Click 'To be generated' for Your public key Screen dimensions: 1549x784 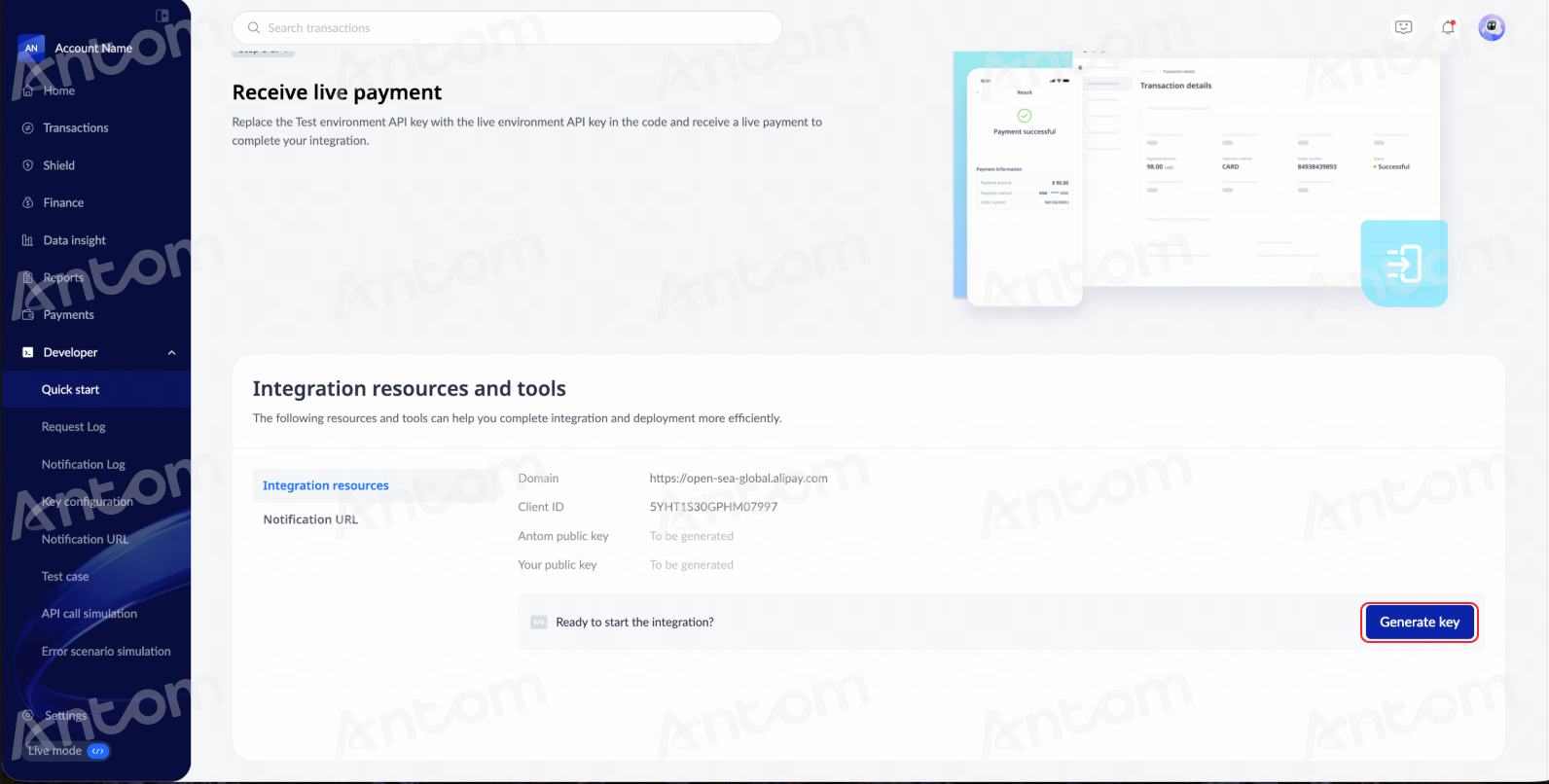point(691,565)
